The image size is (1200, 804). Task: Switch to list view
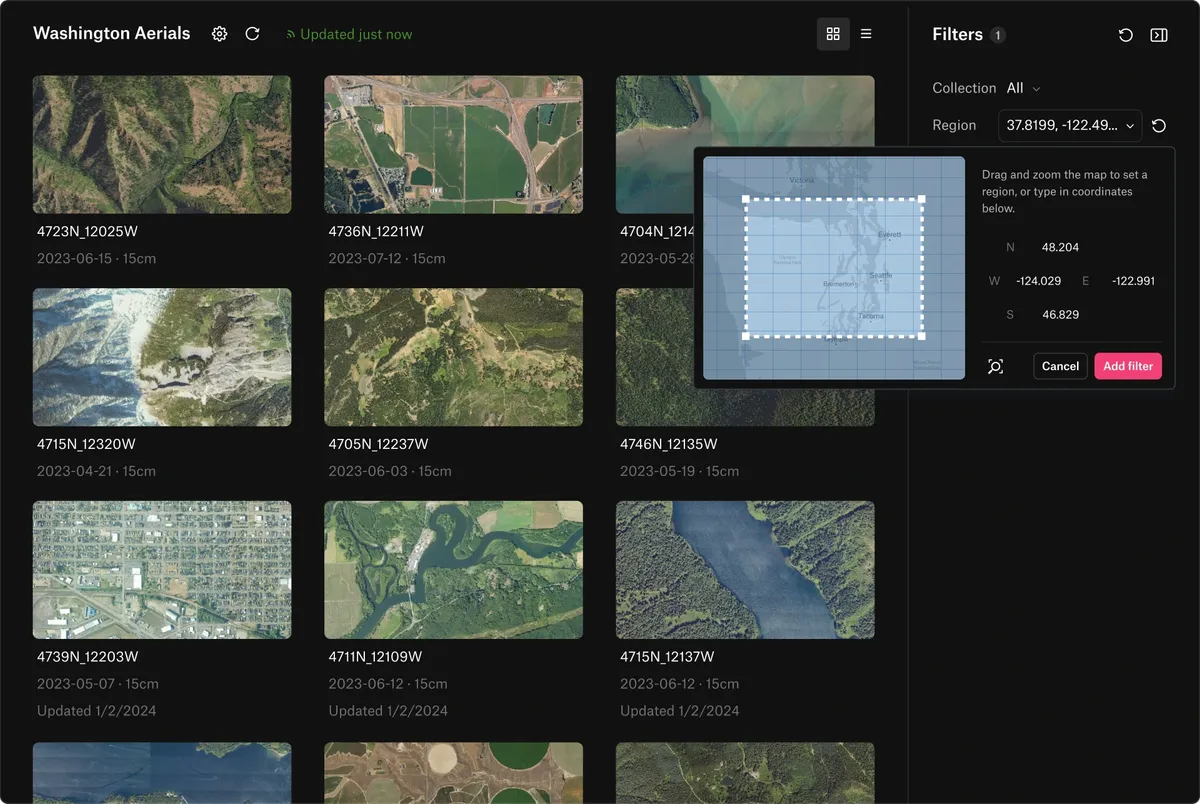tap(866, 34)
